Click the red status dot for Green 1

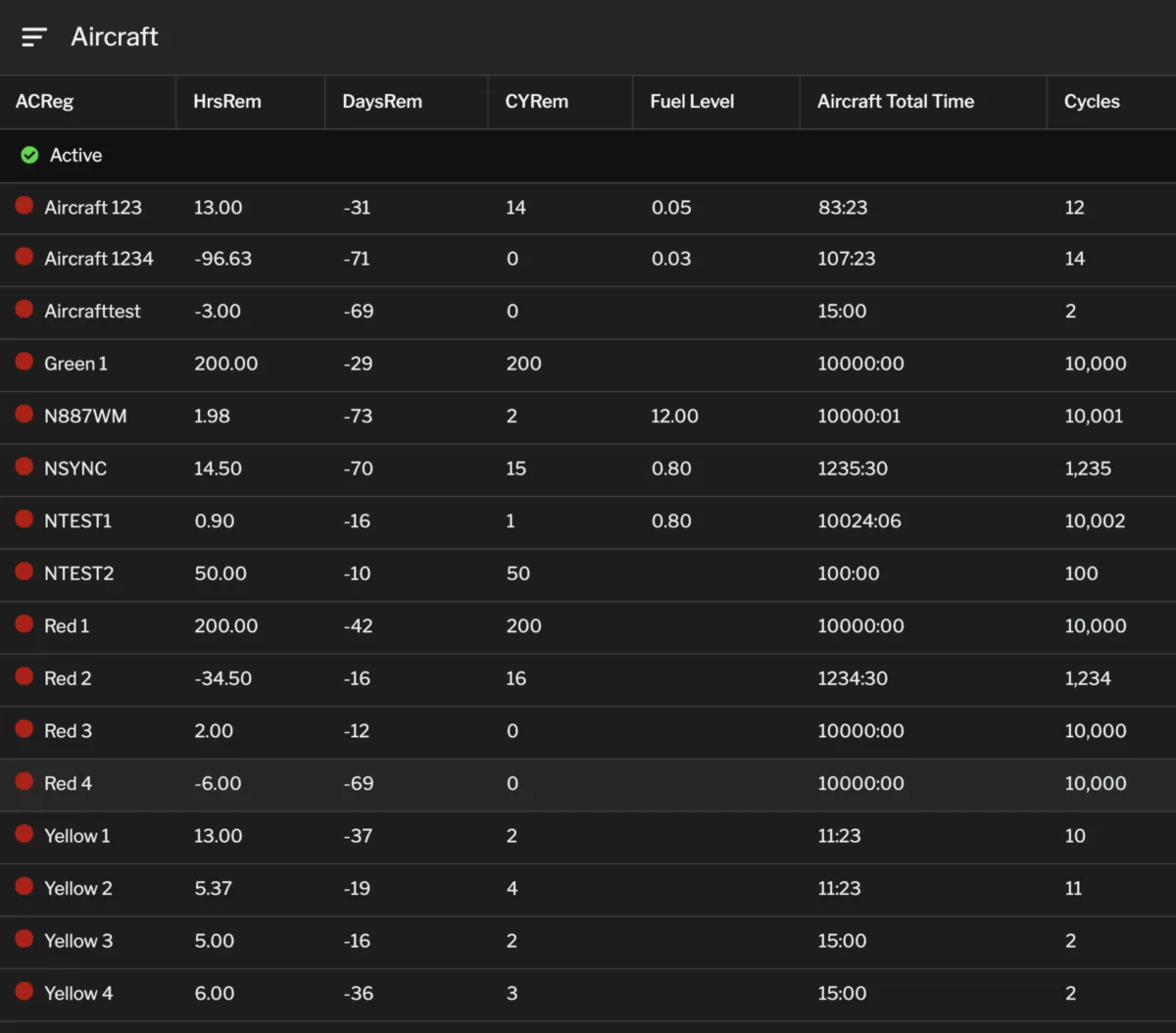[24, 362]
